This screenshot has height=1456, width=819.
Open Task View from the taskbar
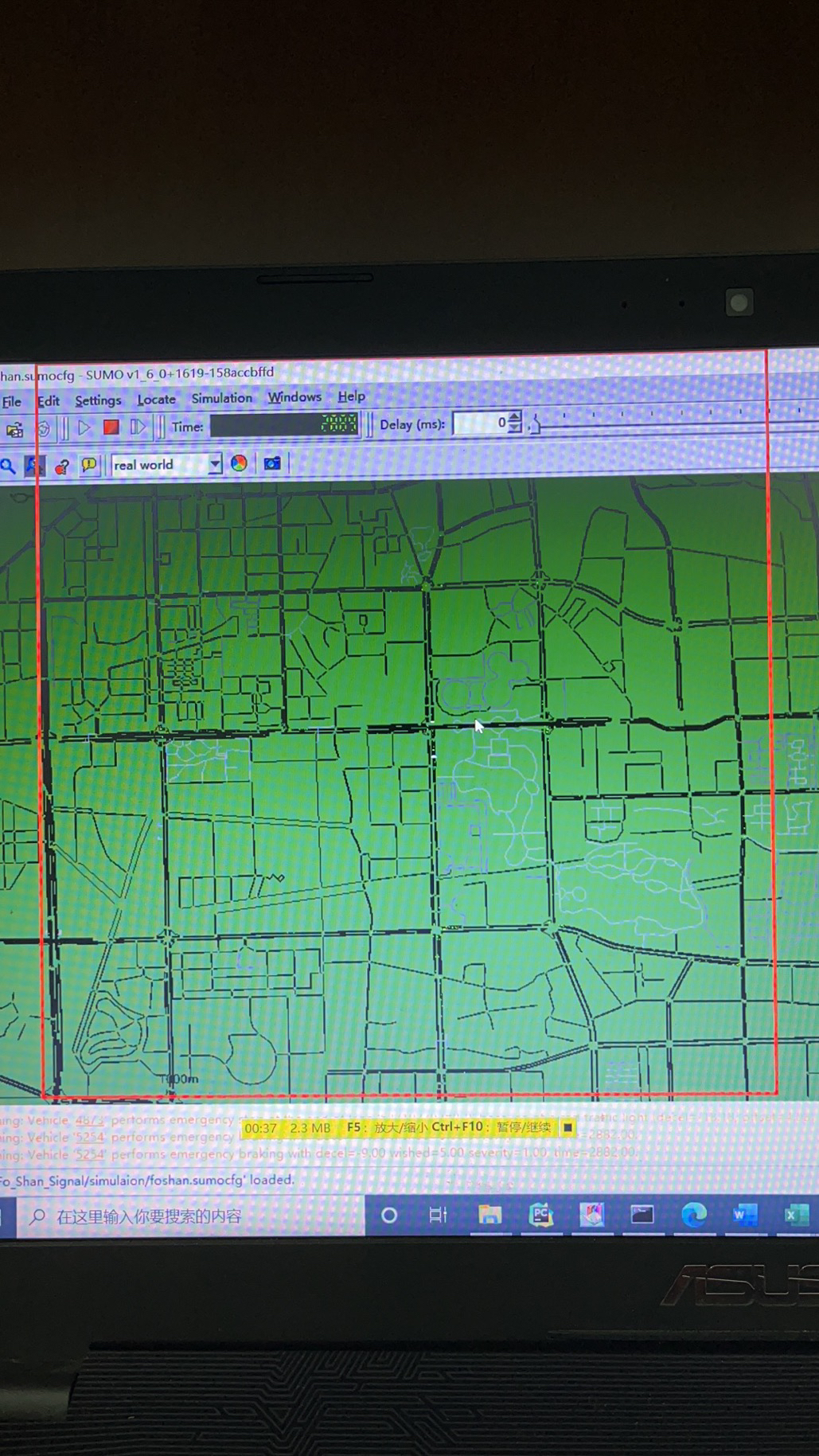click(438, 1215)
